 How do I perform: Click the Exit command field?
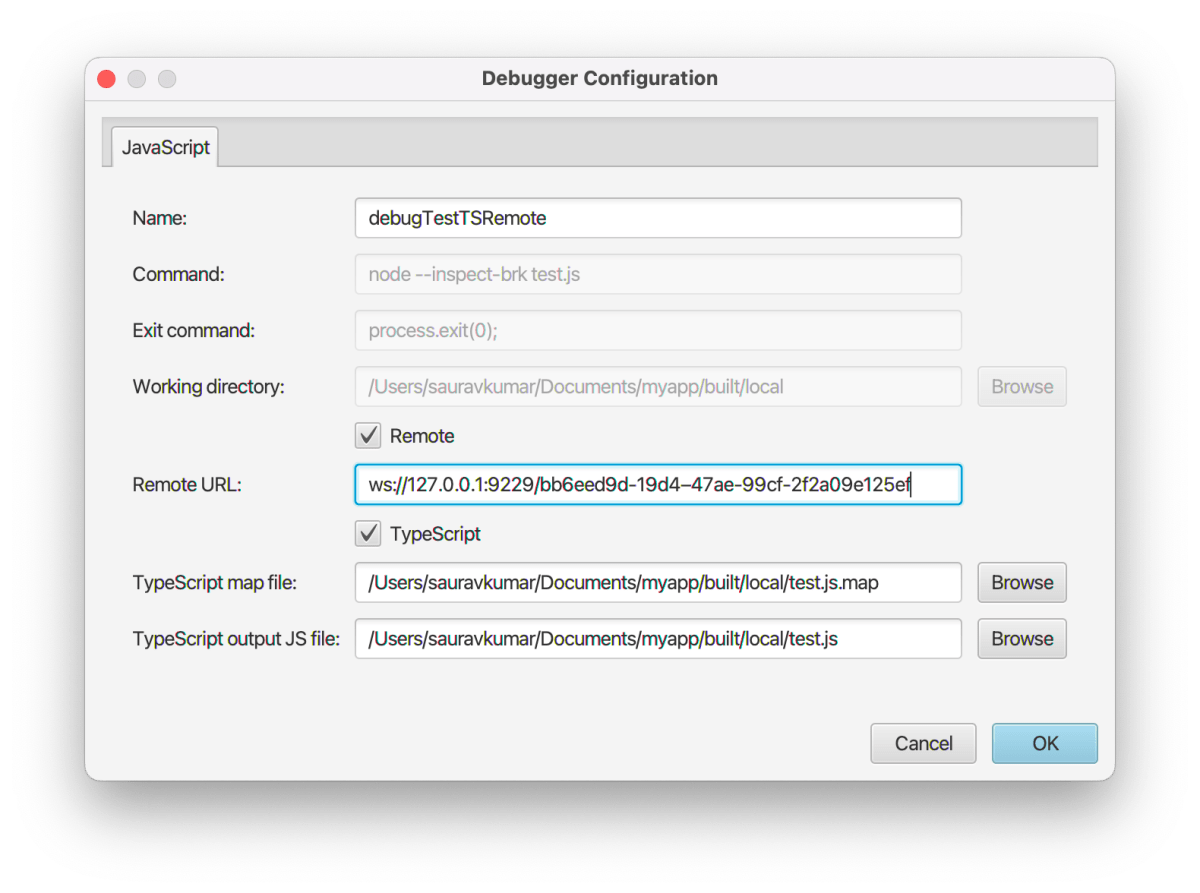point(658,330)
